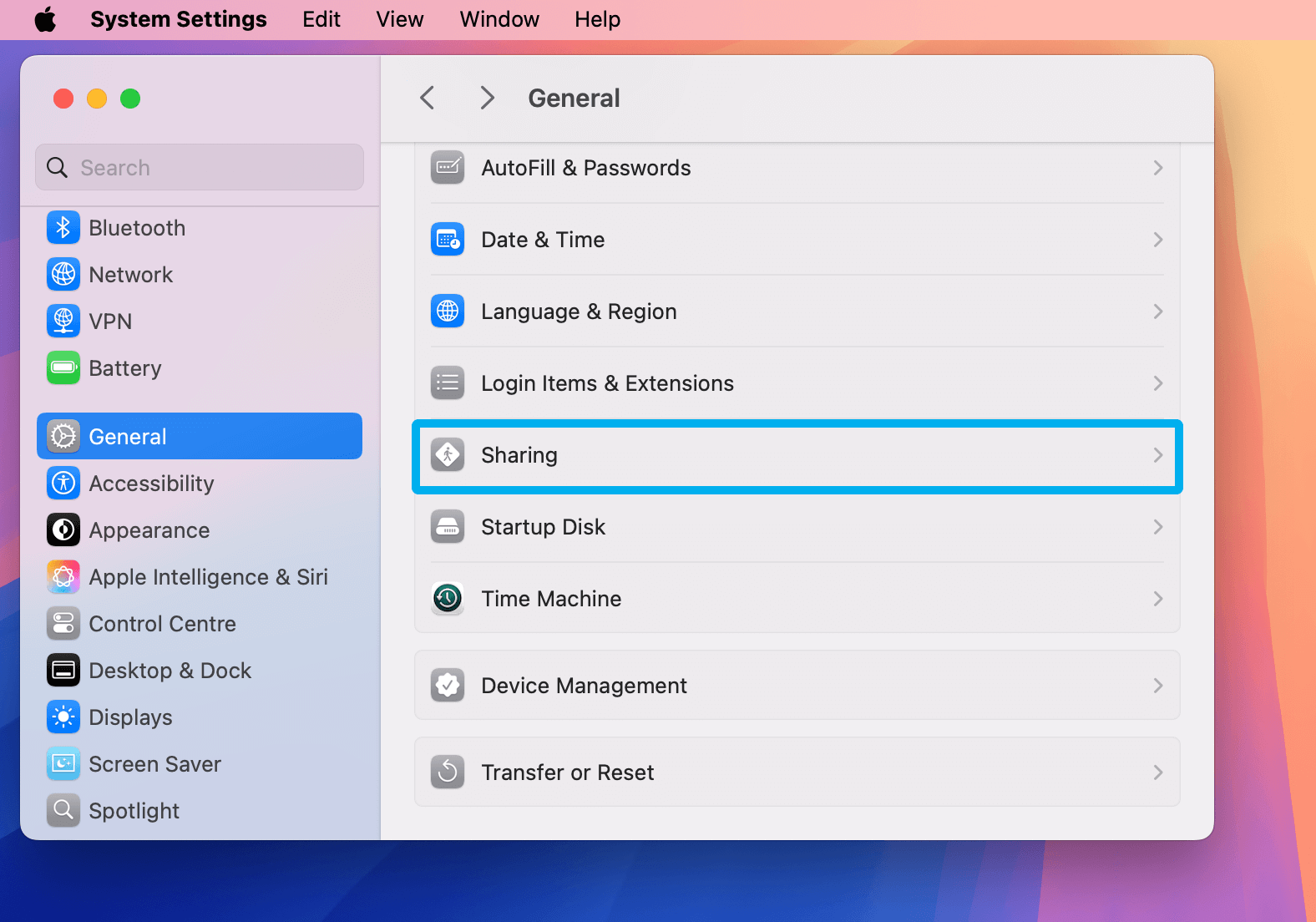Click the Displays sun icon

point(63,717)
